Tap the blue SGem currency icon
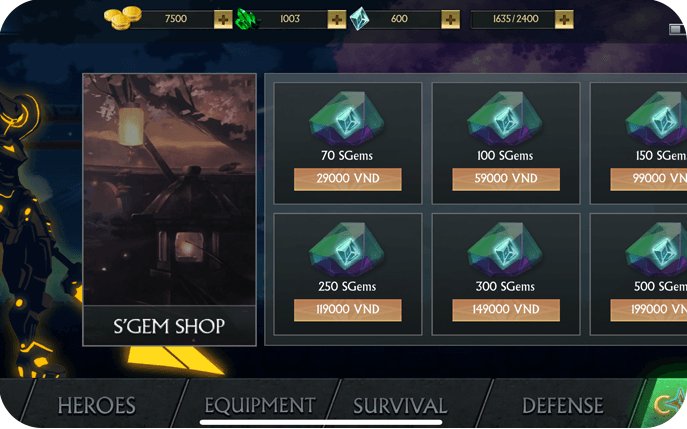687x429 pixels. (x=360, y=19)
